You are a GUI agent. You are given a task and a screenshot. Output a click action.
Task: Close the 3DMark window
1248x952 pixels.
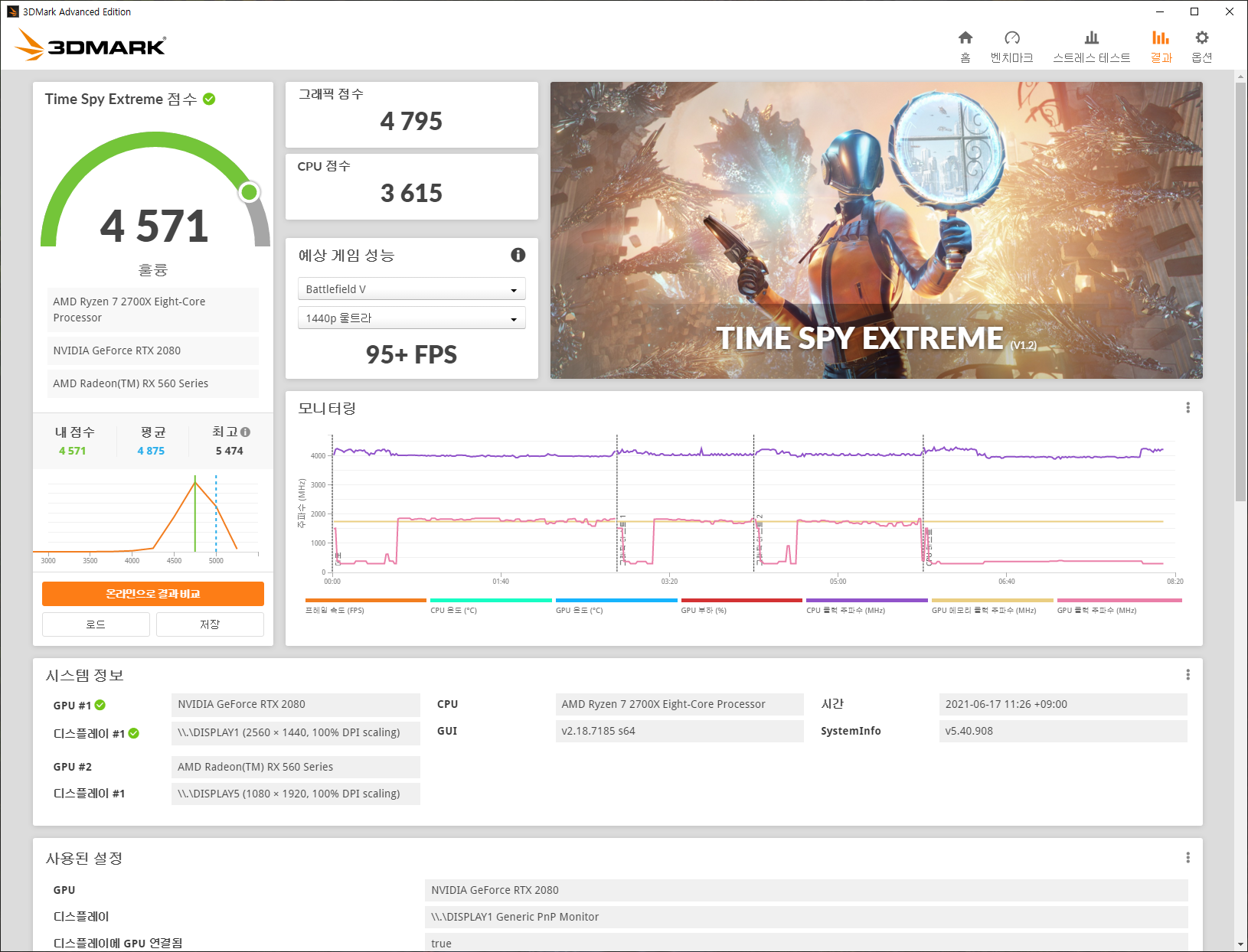pyautogui.click(x=1230, y=11)
